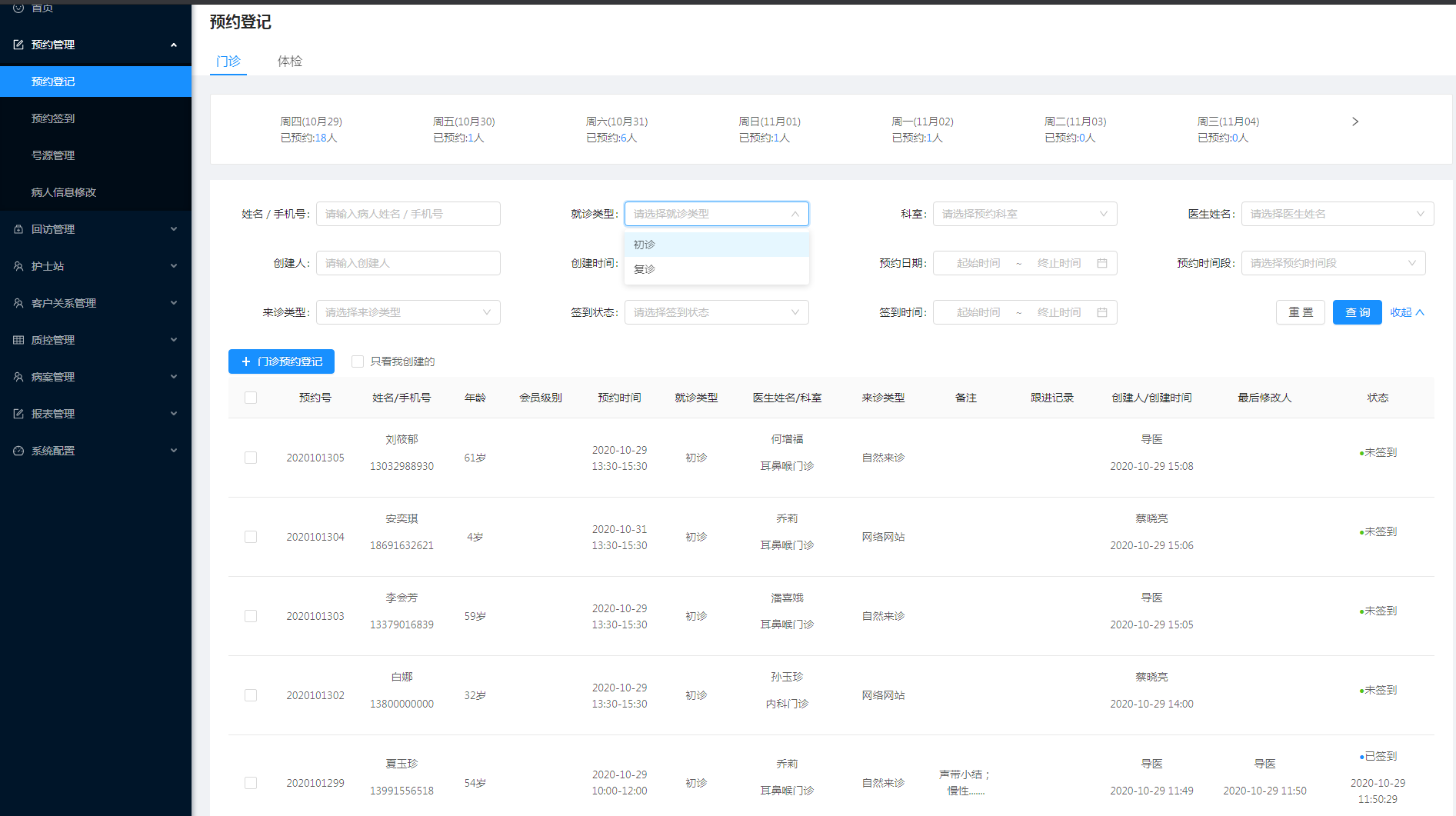Screen dimensions: 1456x816
Task: Select 周四(10月29) date entry
Action: click(311, 129)
